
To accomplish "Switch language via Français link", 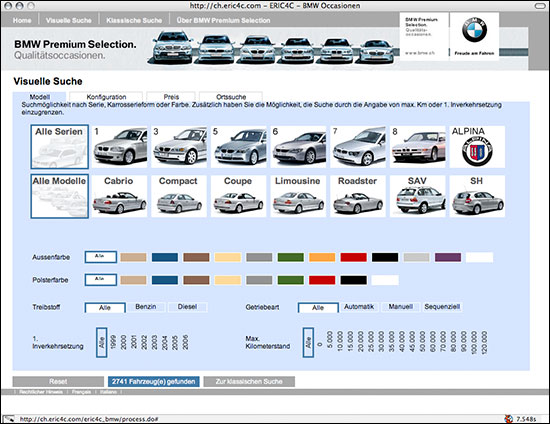I will pos(81,392).
